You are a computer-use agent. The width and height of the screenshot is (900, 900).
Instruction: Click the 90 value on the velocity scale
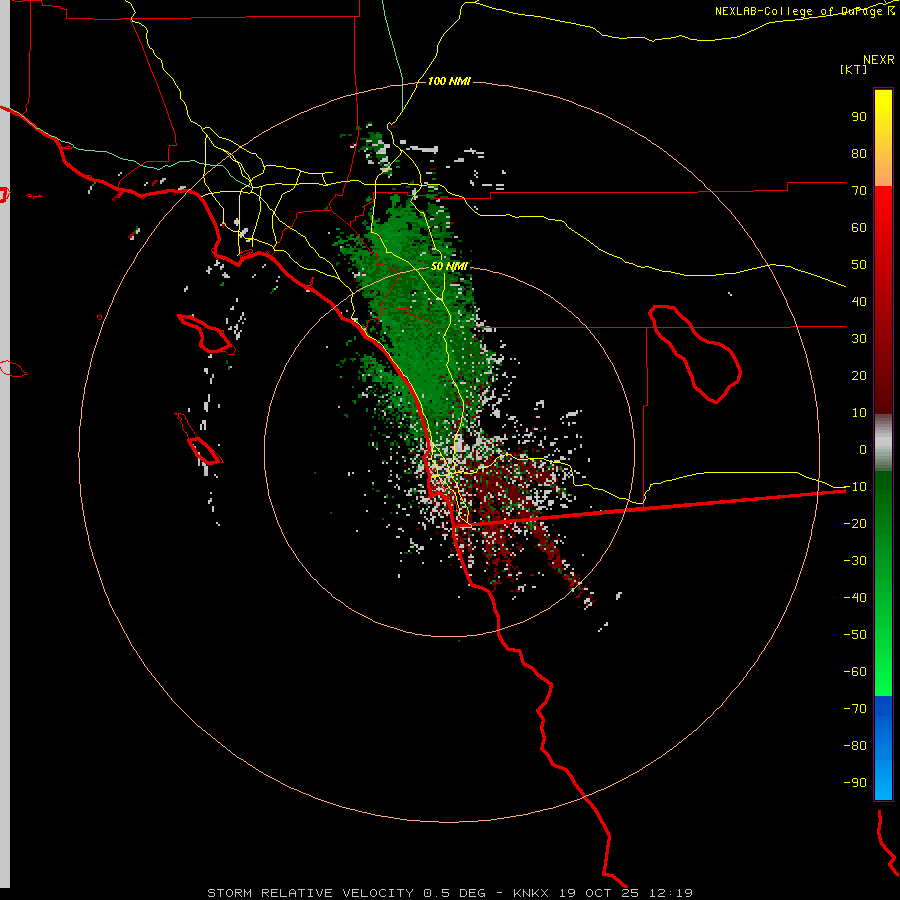[859, 117]
